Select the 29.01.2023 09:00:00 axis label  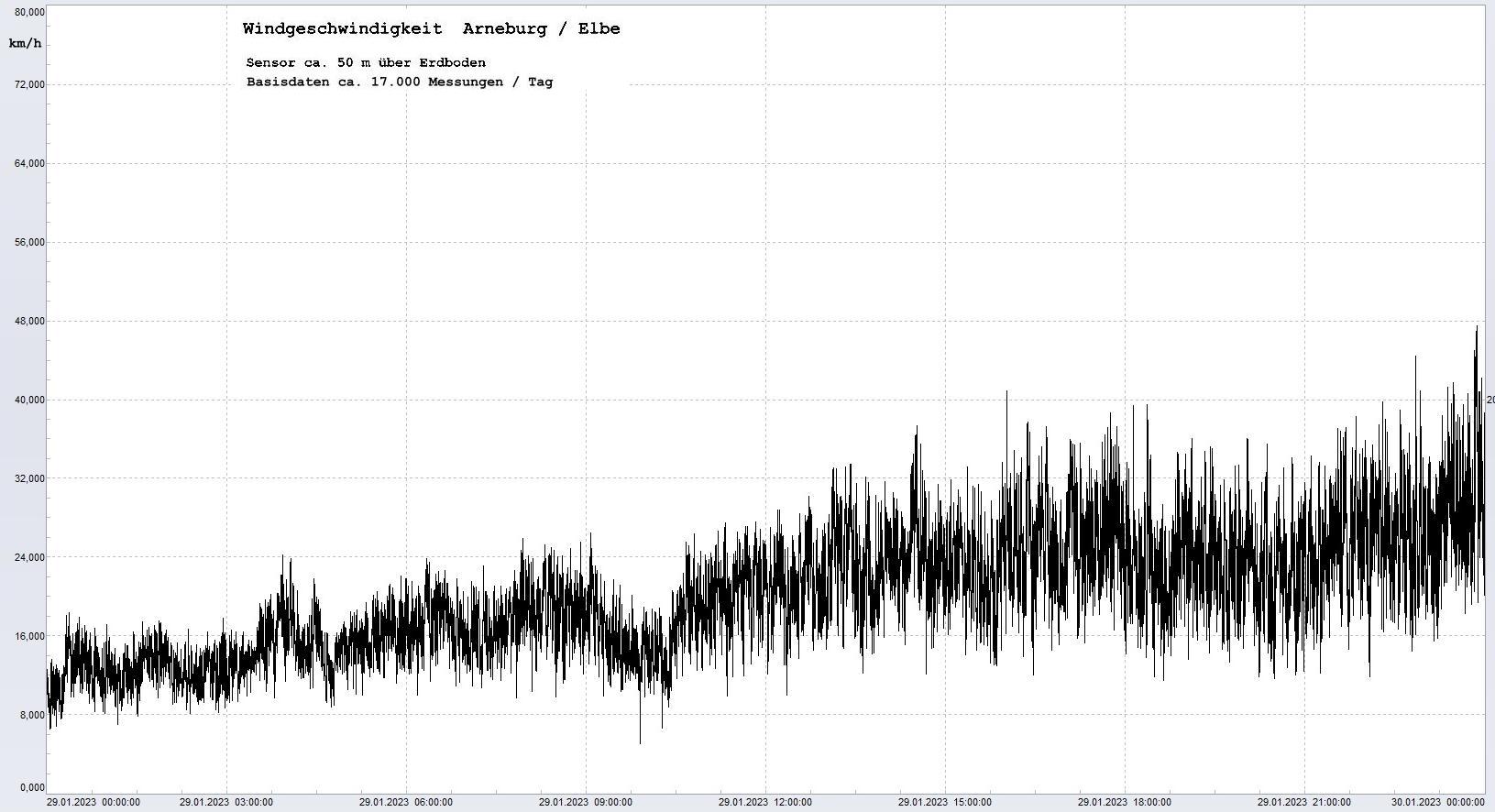pos(586,803)
